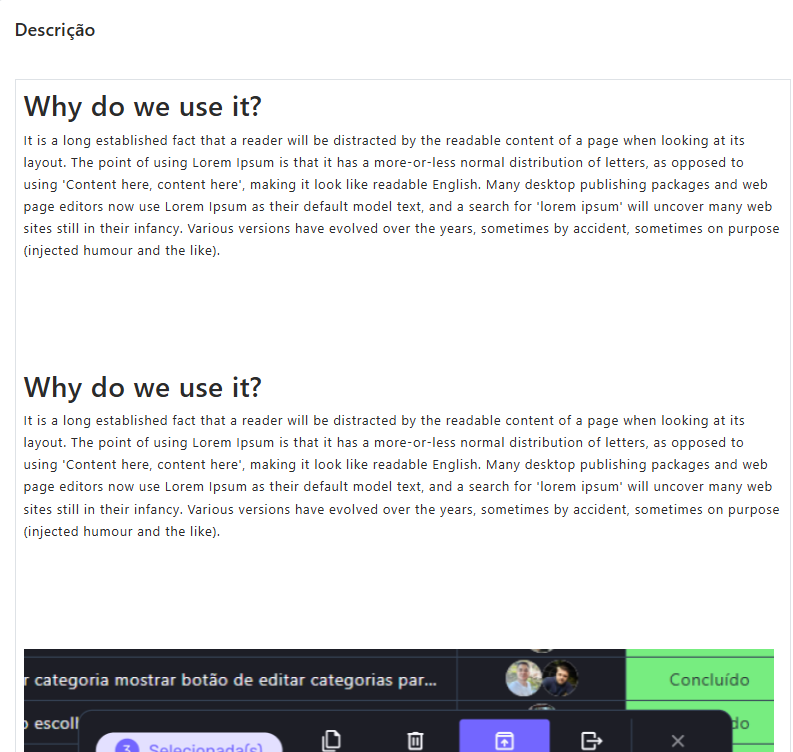Click the left user avatar in the task row
This screenshot has width=793, height=752.
pyautogui.click(x=523, y=678)
